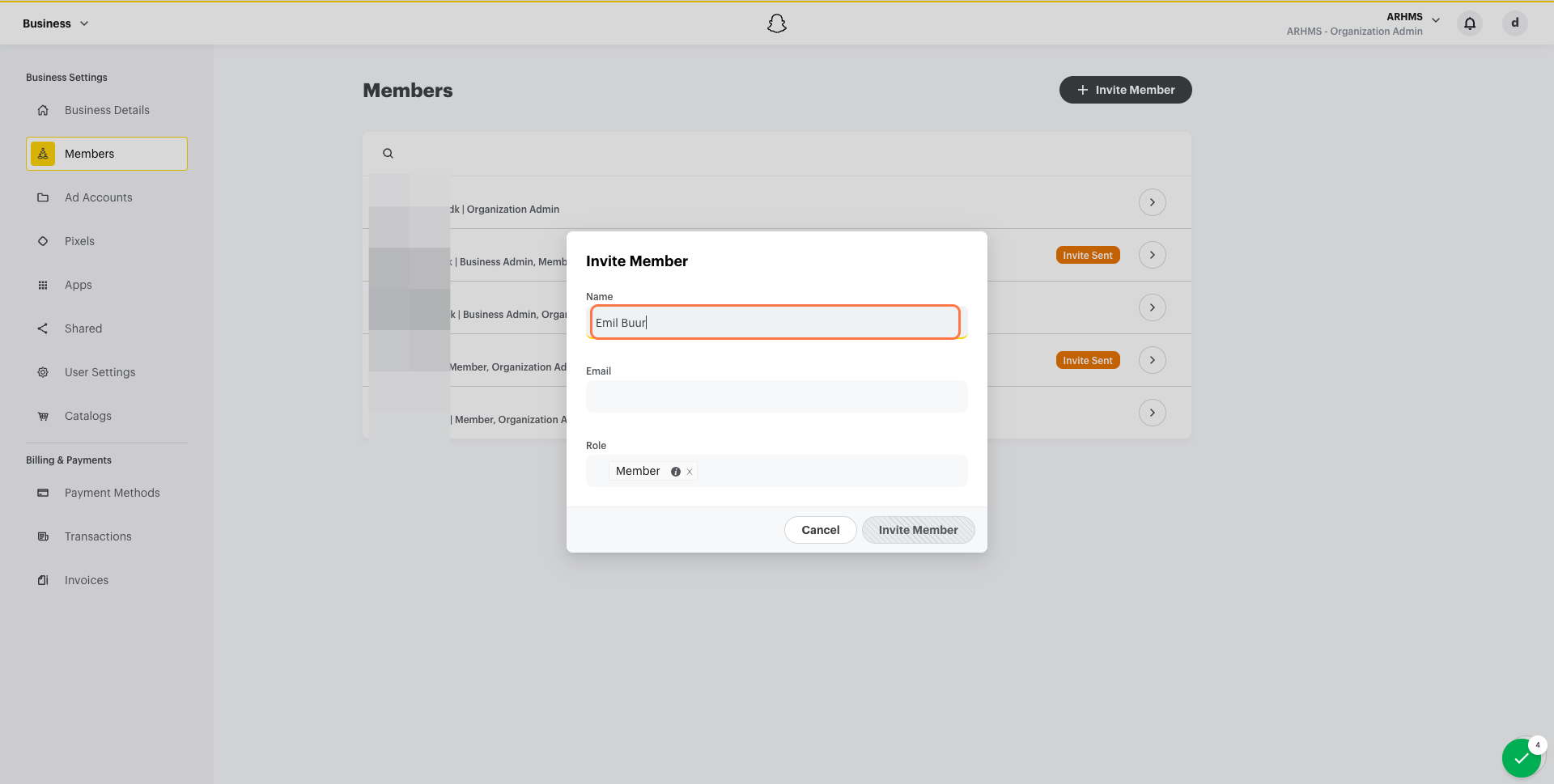Viewport: 1554px width, 784px height.
Task: Open the Business Admin, Orga row chevron
Action: click(x=1153, y=307)
